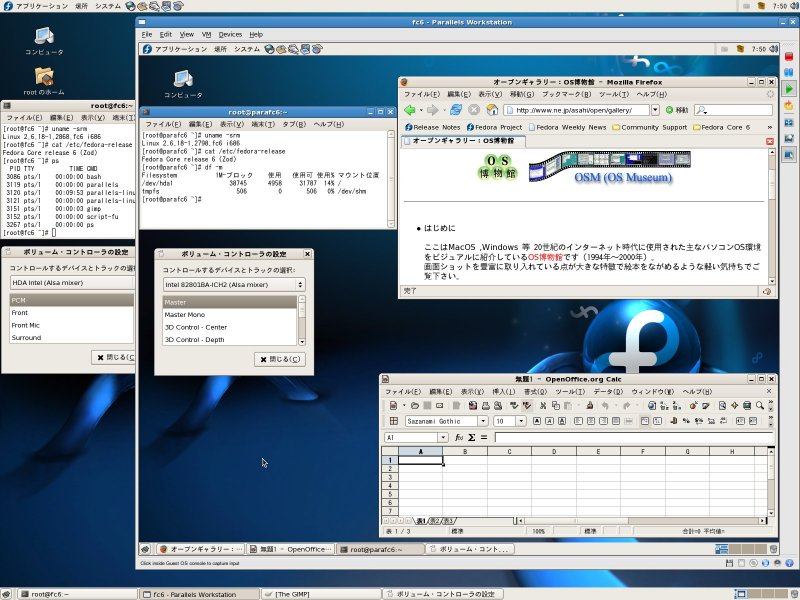Click the Calc Cut scissors icon
The height and width of the screenshot is (600, 800).
[x=543, y=406]
